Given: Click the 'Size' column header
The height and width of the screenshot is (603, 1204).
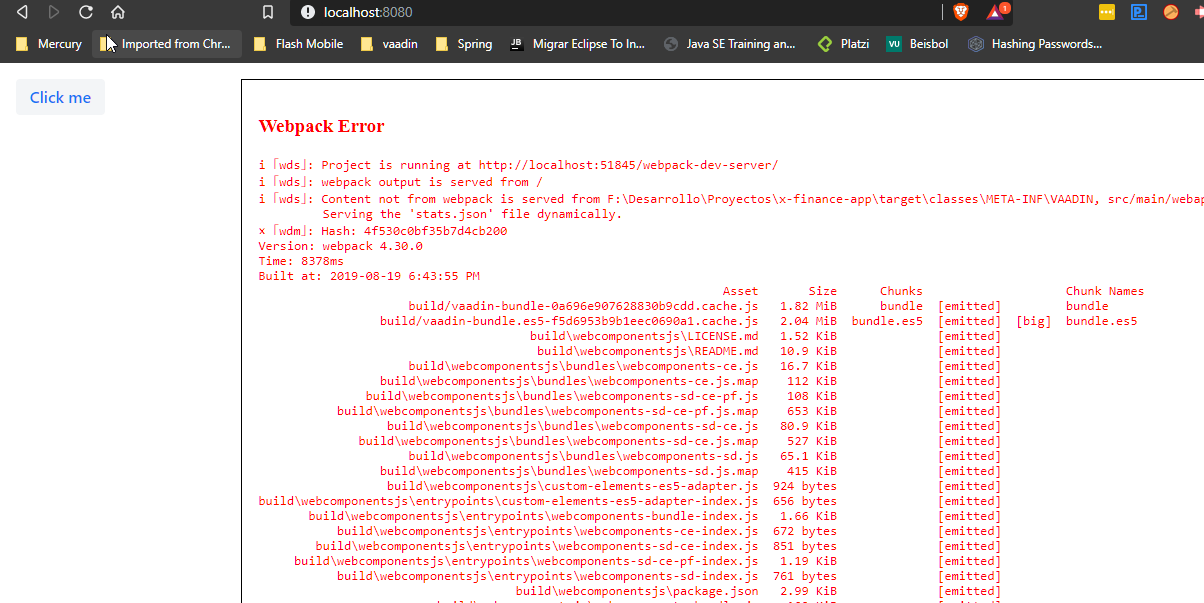Looking at the screenshot, I should point(823,291).
